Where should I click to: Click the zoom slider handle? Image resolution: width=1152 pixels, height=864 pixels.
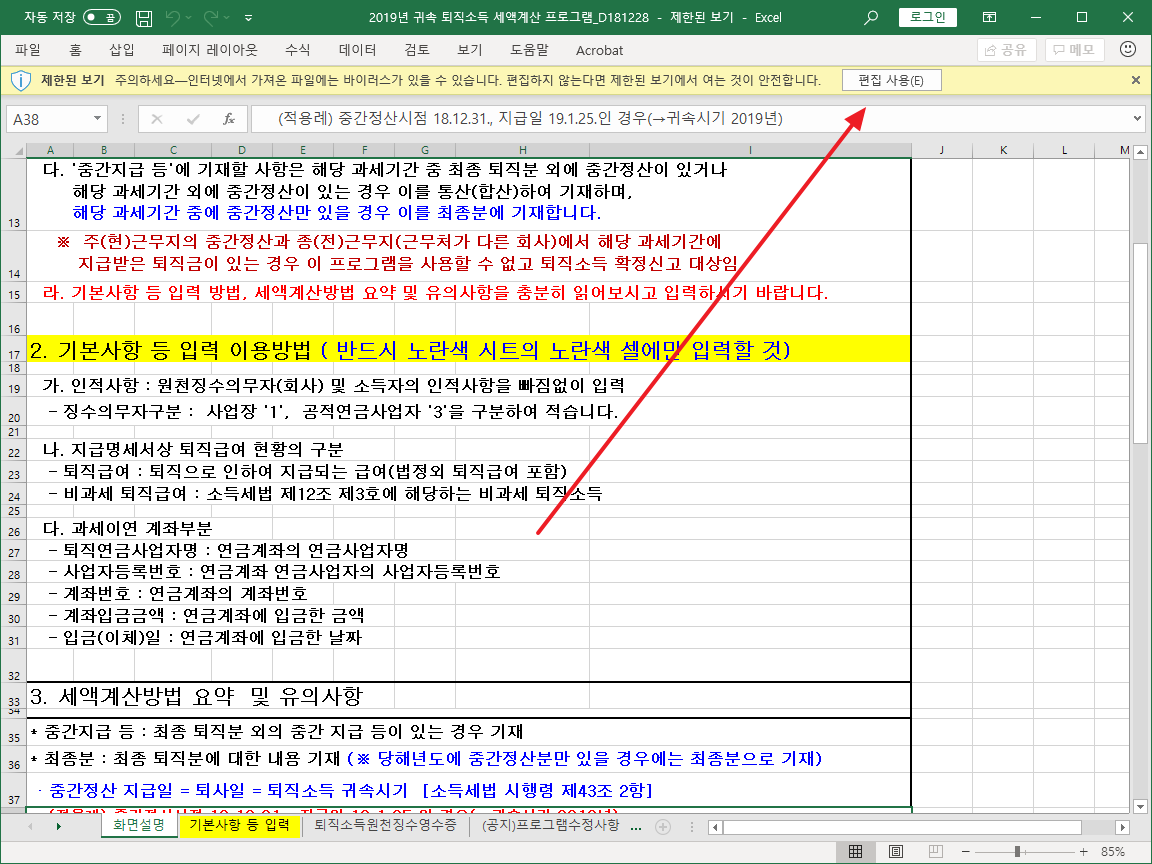click(x=1018, y=852)
